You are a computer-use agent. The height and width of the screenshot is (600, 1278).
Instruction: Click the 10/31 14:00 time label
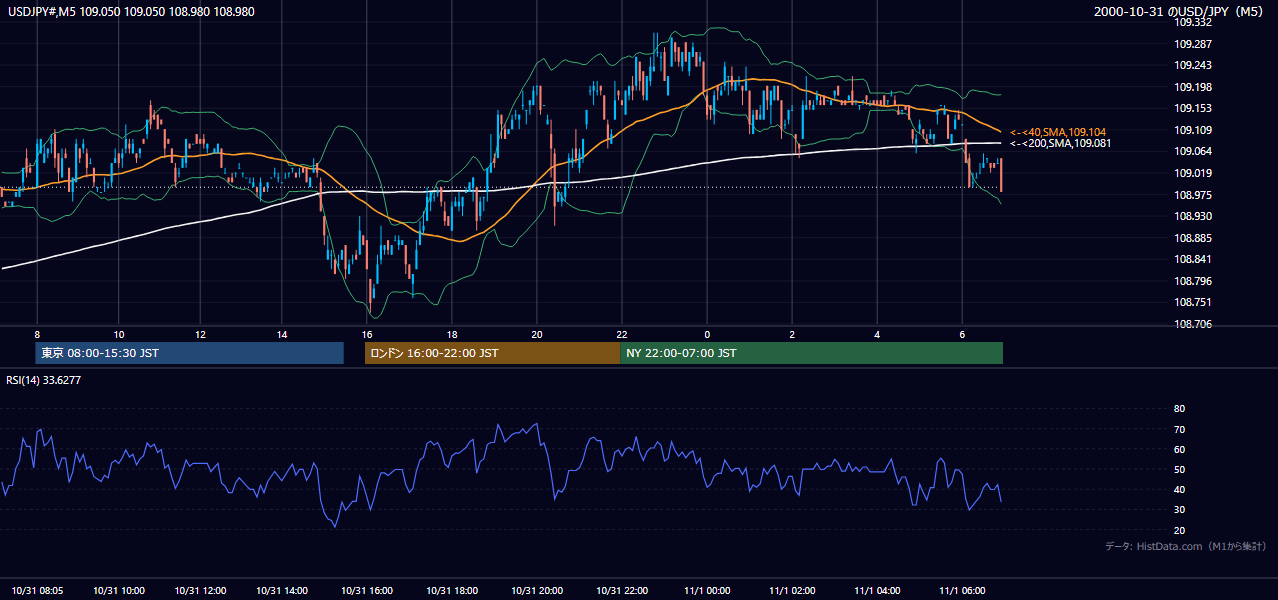[x=283, y=590]
